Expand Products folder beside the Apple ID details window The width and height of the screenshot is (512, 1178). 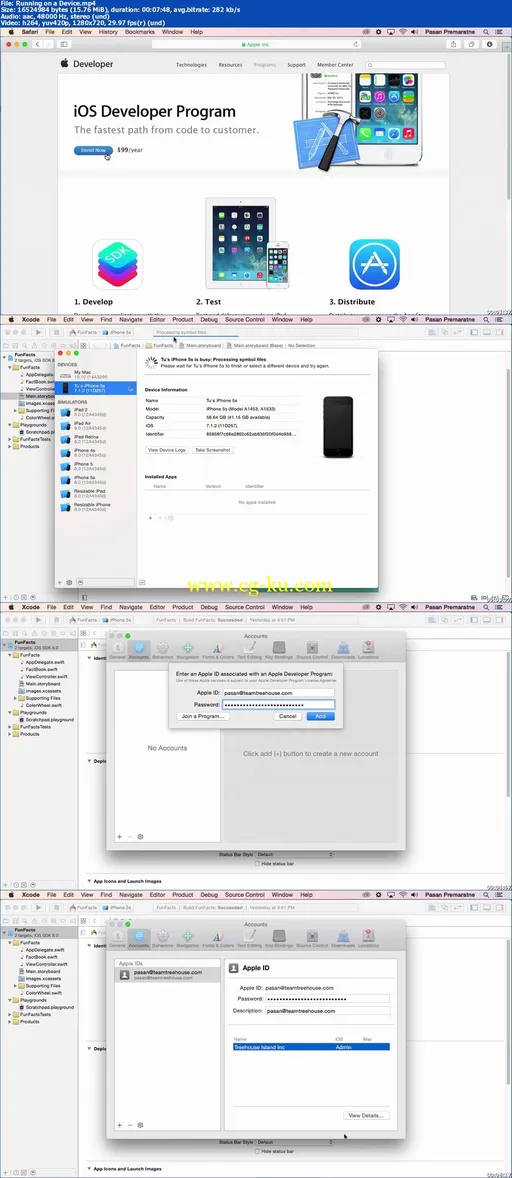pos(11,1021)
